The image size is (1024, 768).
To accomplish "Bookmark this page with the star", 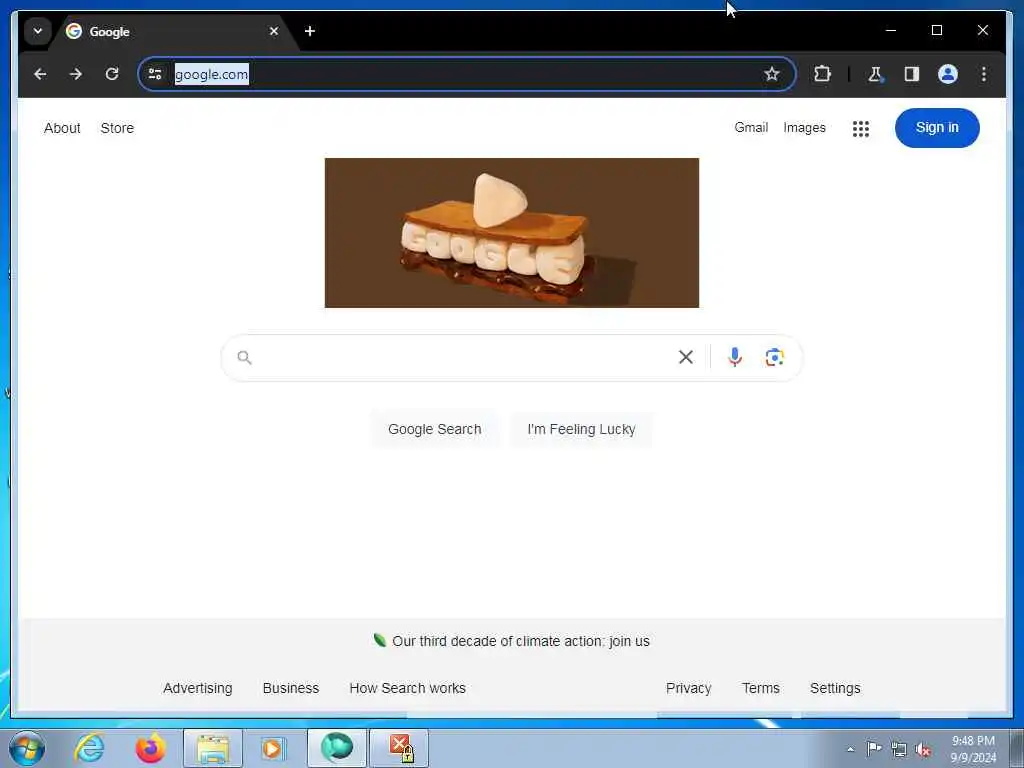I will (771, 74).
